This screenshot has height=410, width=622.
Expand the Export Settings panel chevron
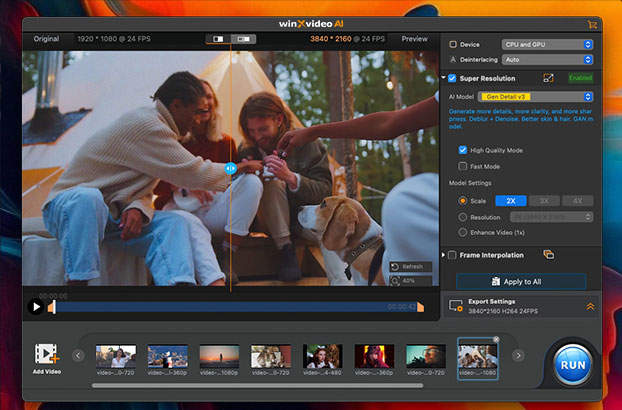tap(590, 306)
